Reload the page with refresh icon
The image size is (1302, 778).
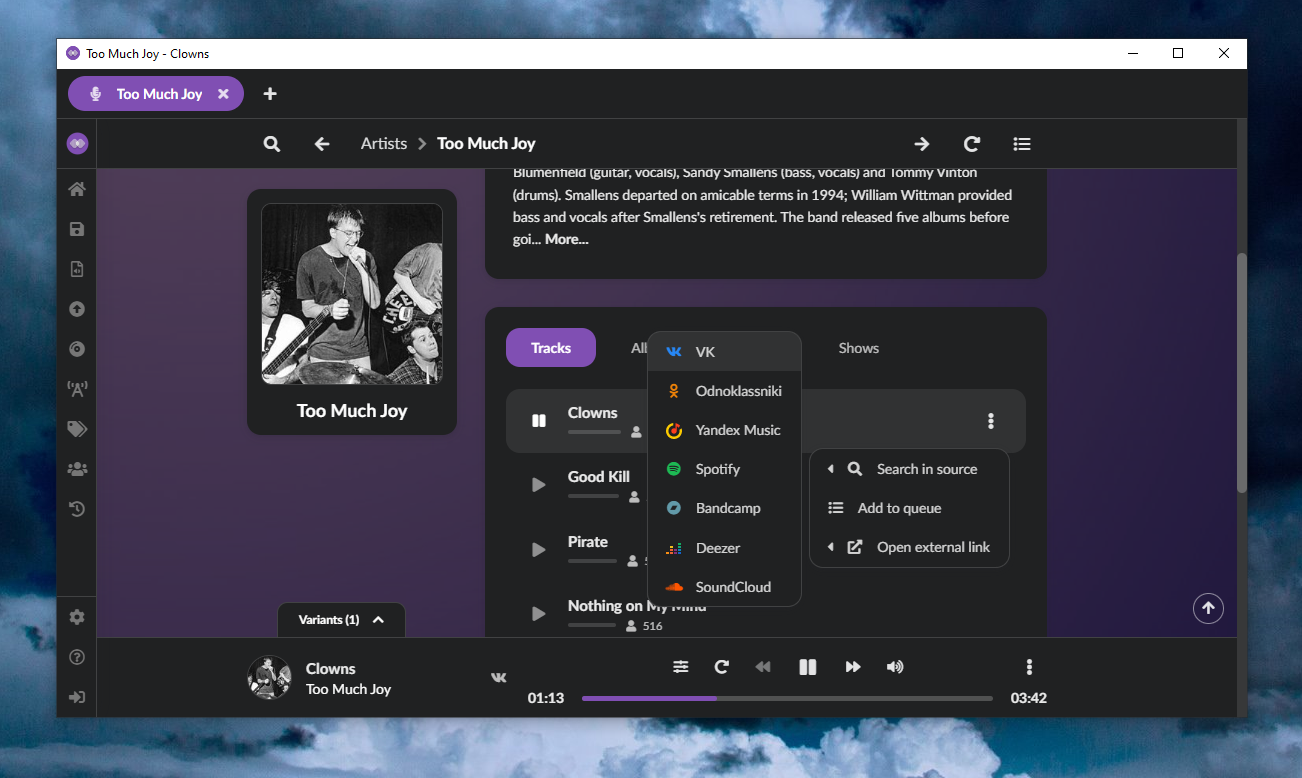coord(972,144)
